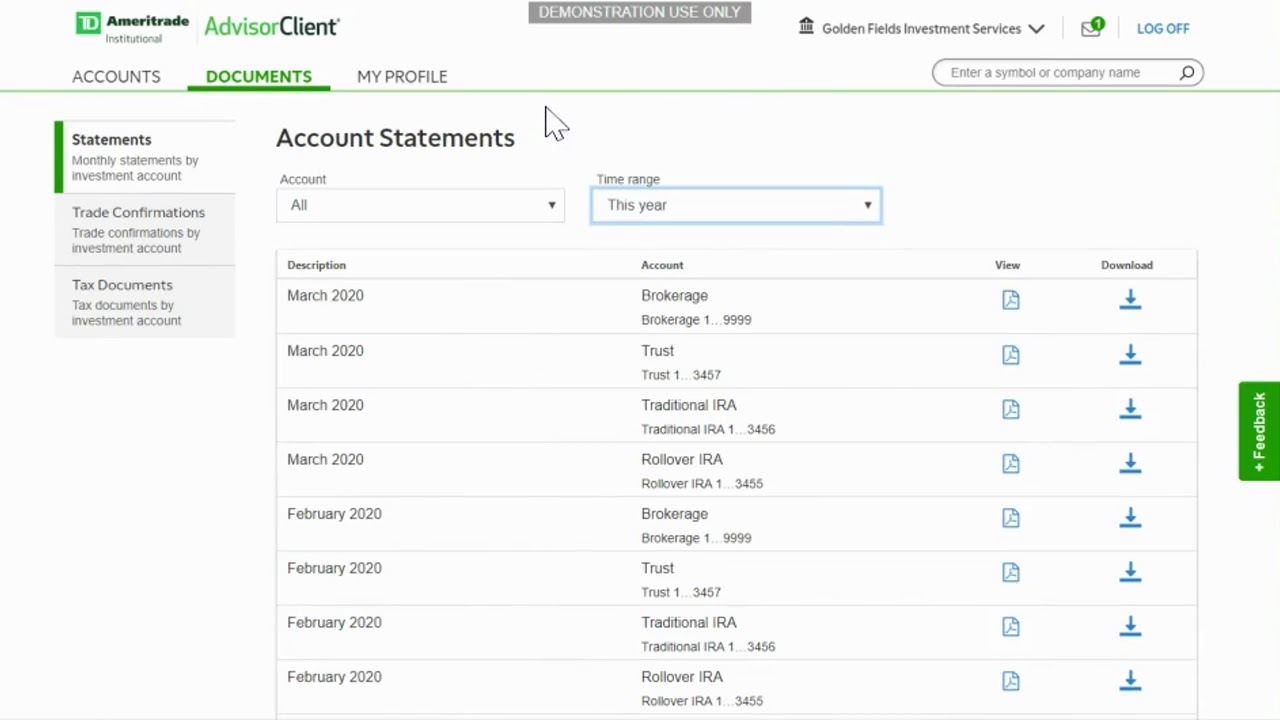Open the Time range dropdown

(x=736, y=205)
